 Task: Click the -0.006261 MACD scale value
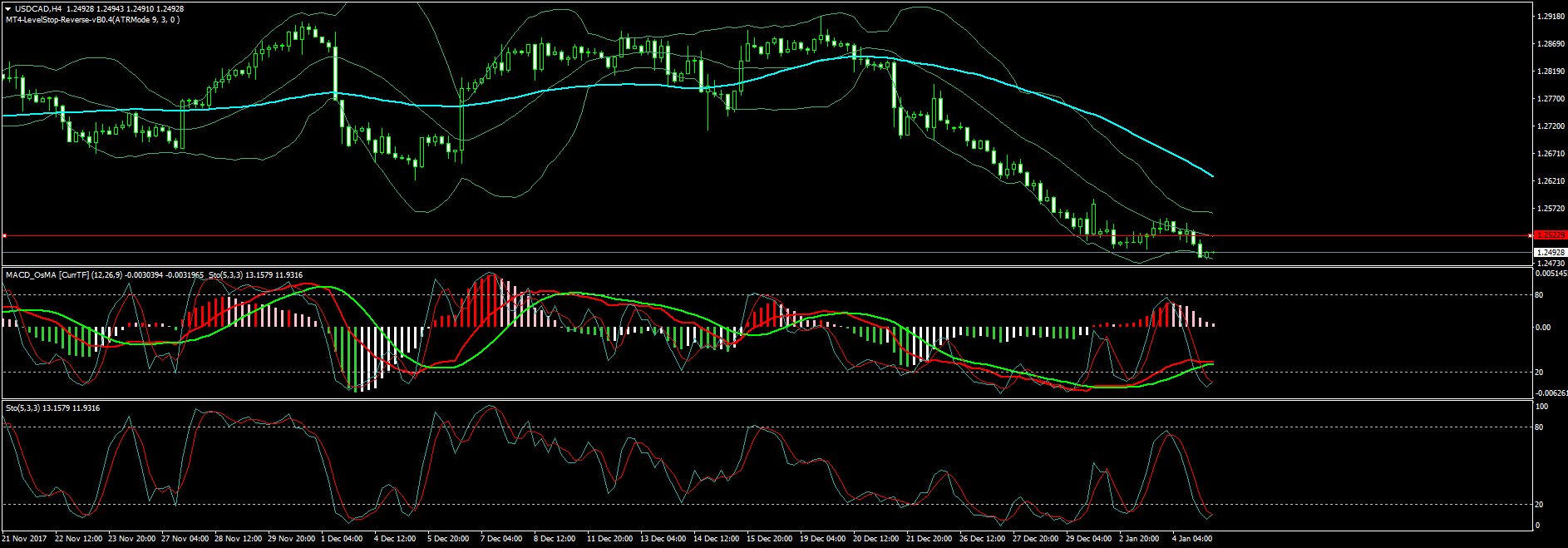click(1551, 393)
